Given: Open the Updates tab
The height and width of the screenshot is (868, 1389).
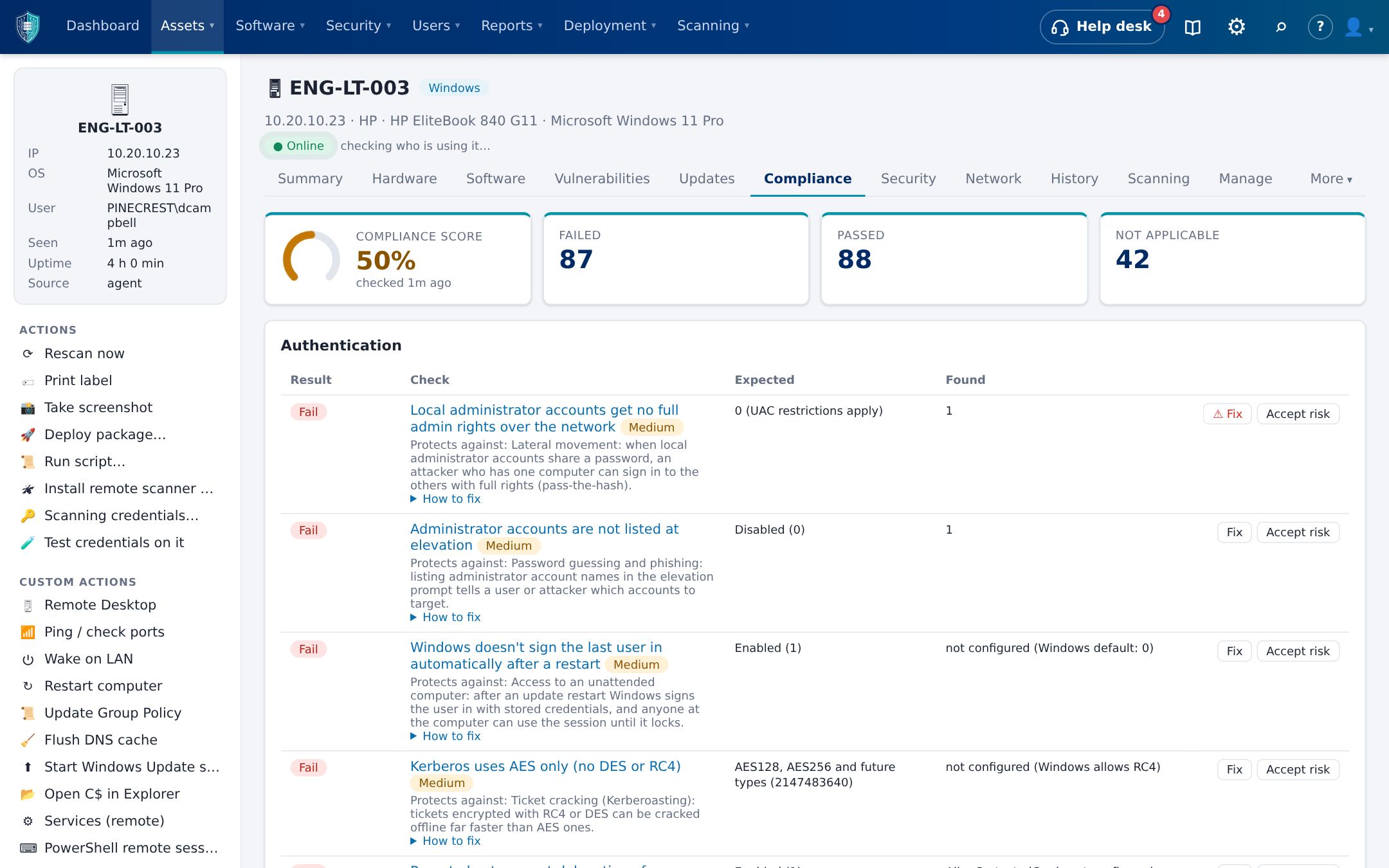Looking at the screenshot, I should (707, 179).
